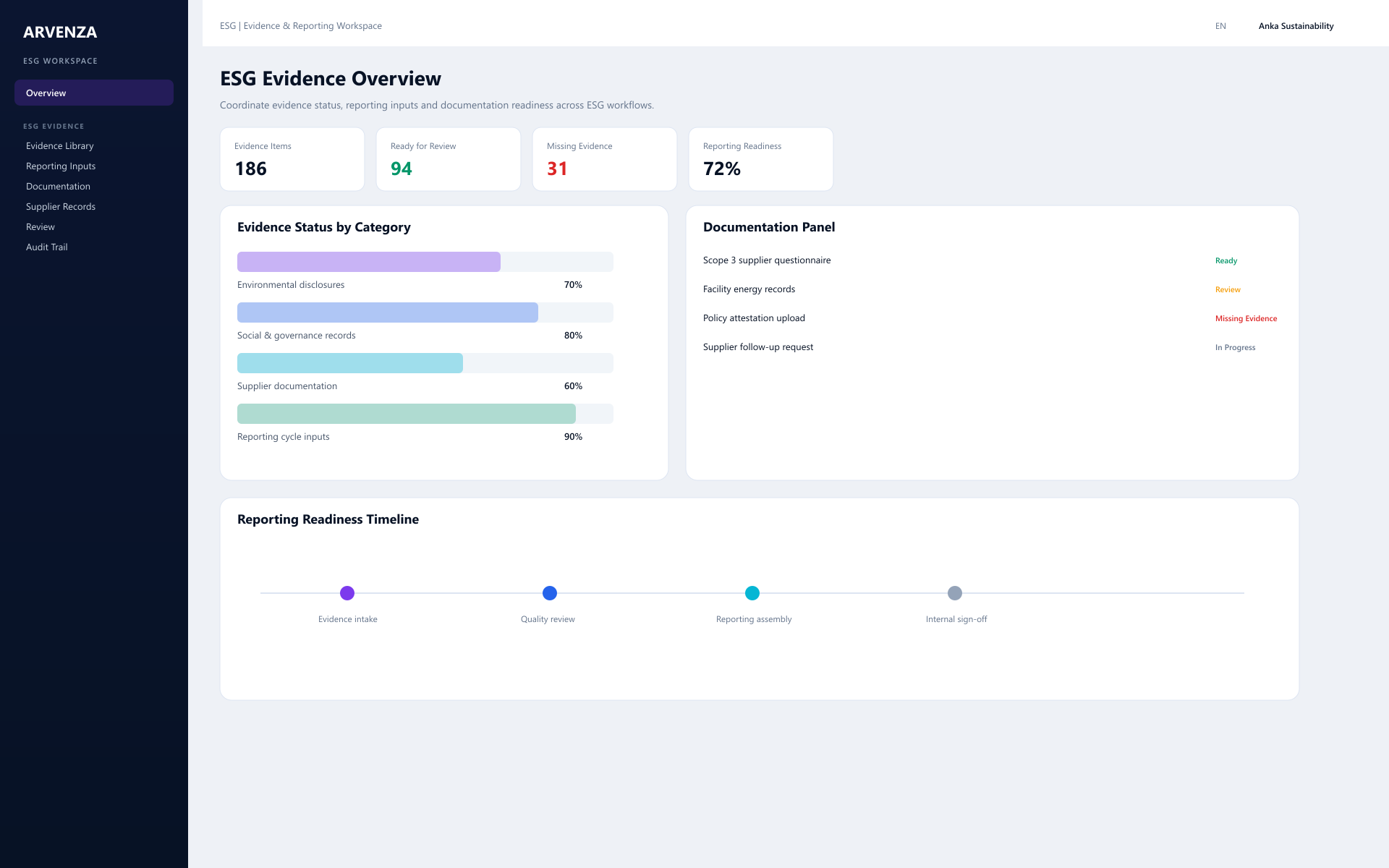Click the EN language selector
1389x868 pixels.
click(x=1220, y=26)
